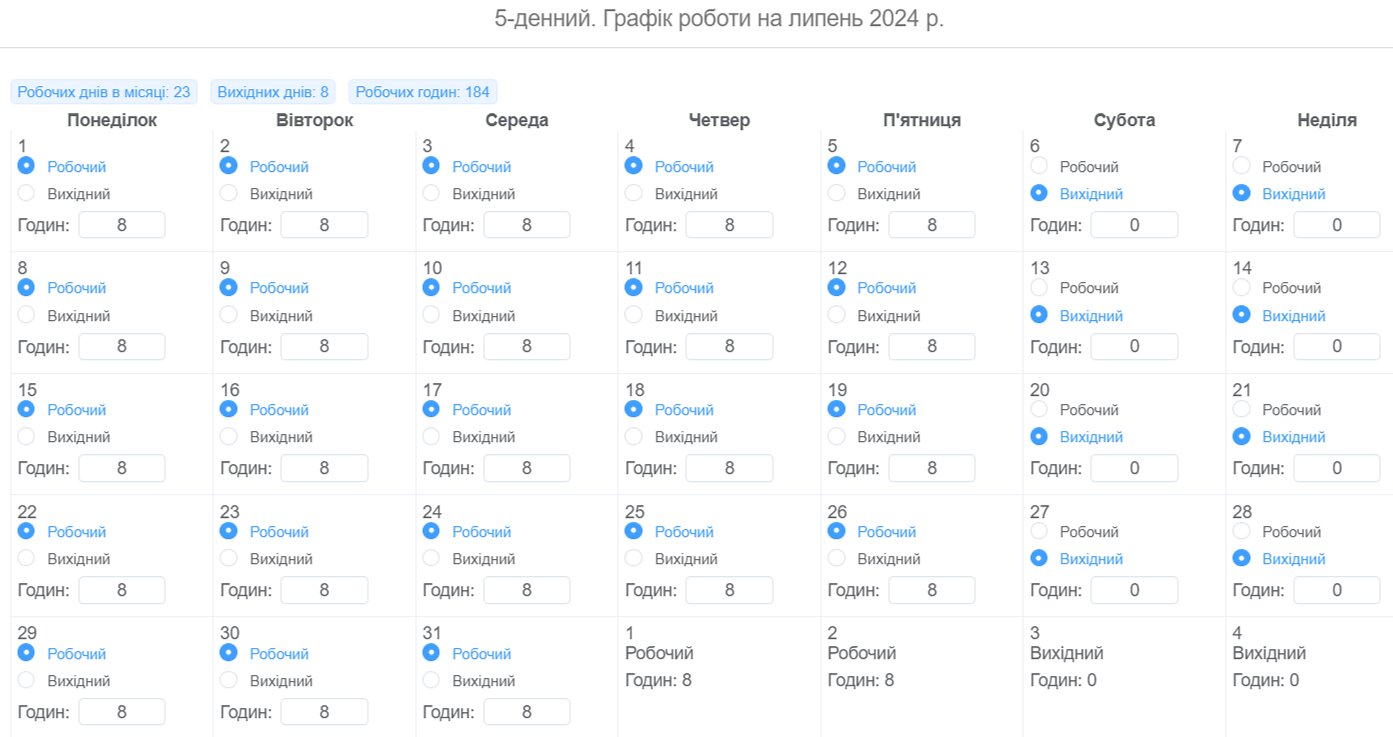Click hours field for July 2
This screenshot has width=1393, height=737.
point(324,225)
